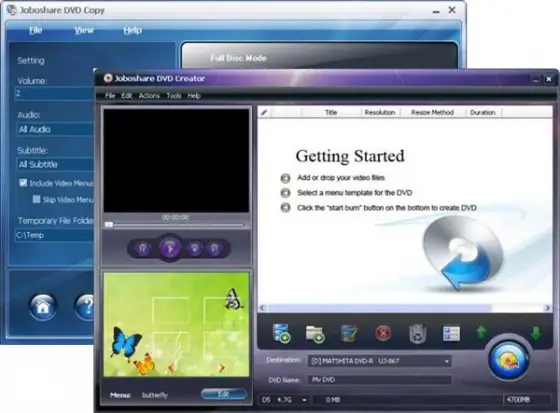
Task: Click the red remove item icon
Action: tap(383, 333)
